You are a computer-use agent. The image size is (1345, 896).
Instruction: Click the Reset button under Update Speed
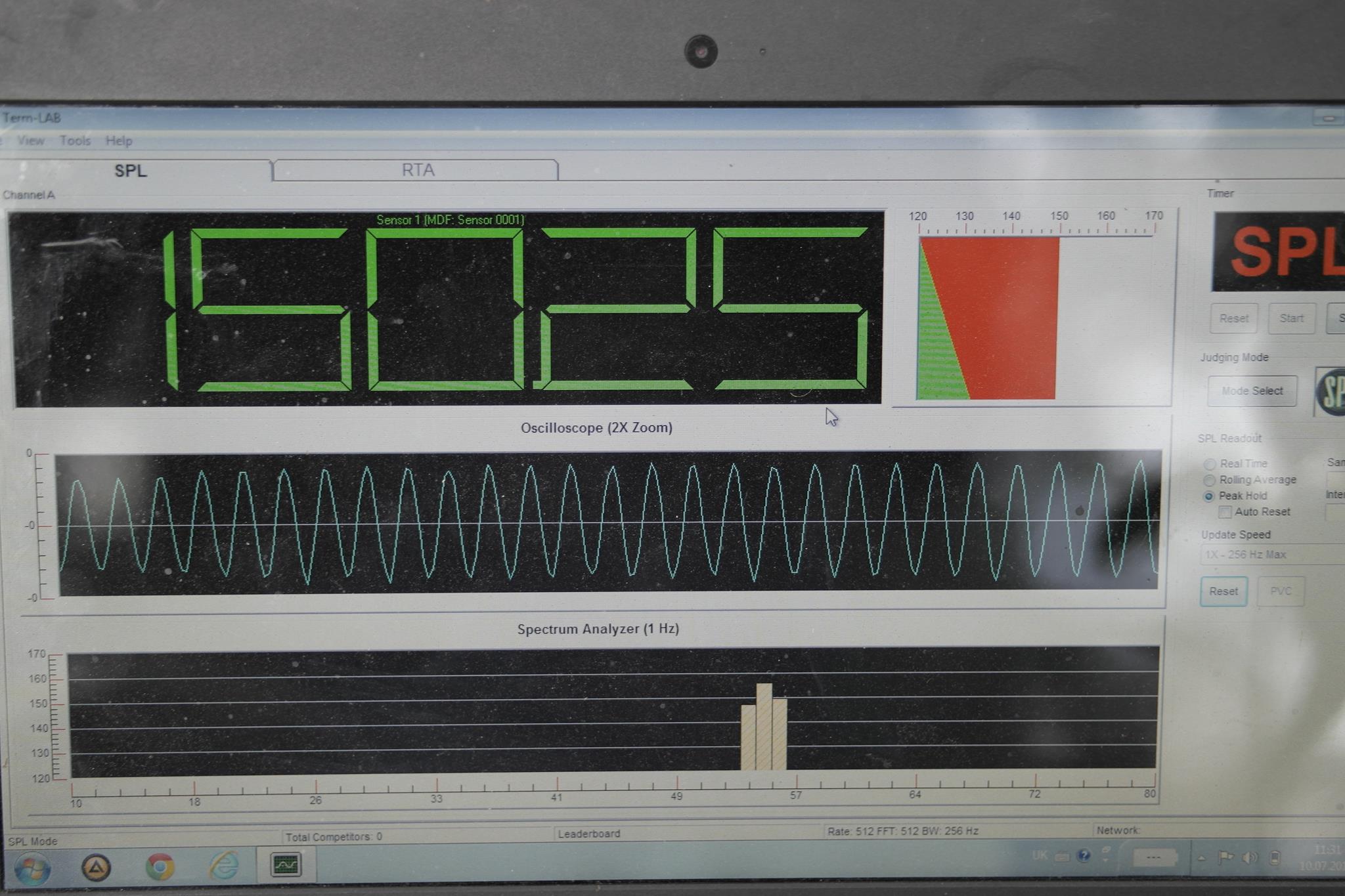pyautogui.click(x=1223, y=591)
